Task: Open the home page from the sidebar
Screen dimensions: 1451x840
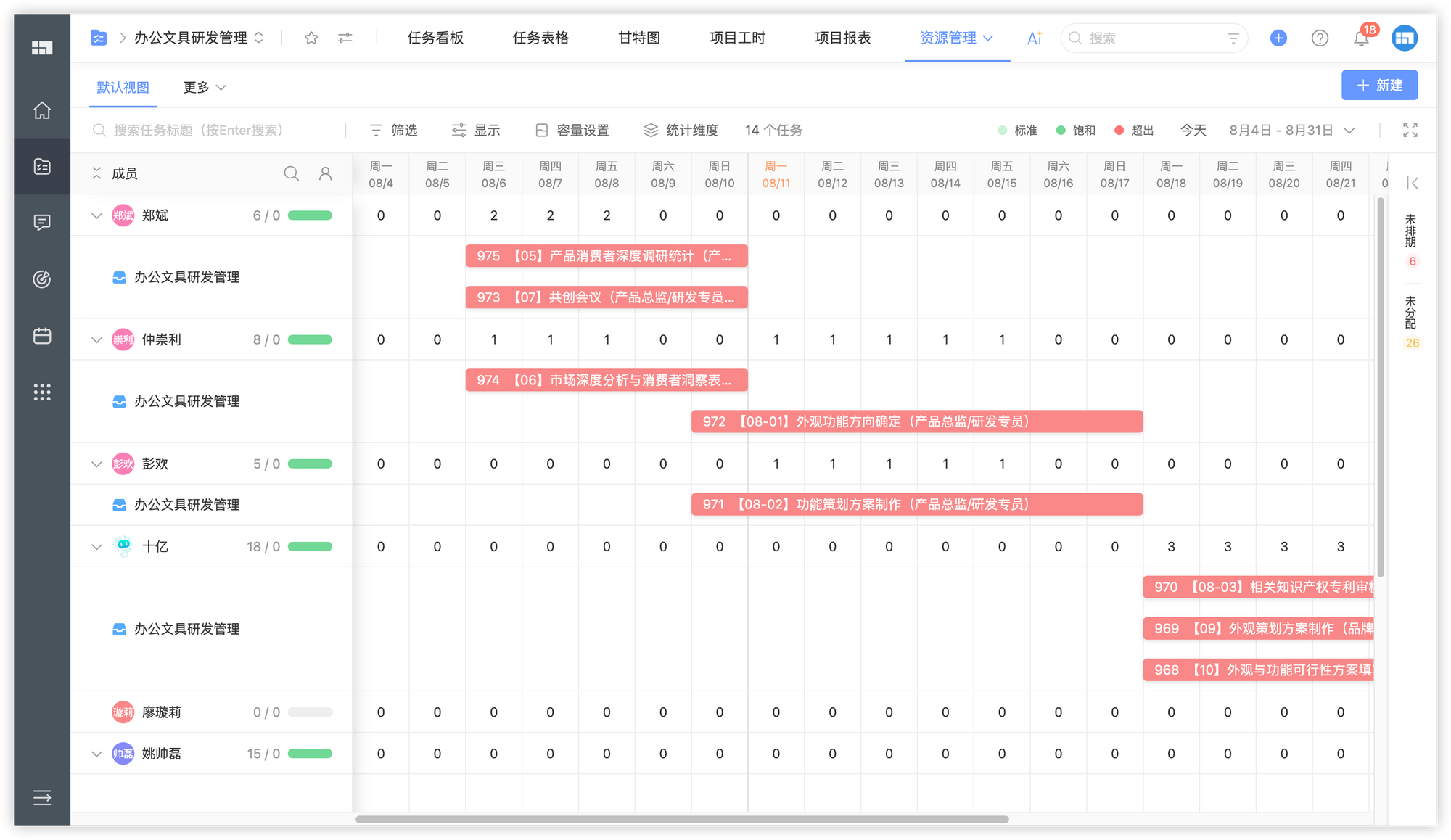Action: [41, 111]
